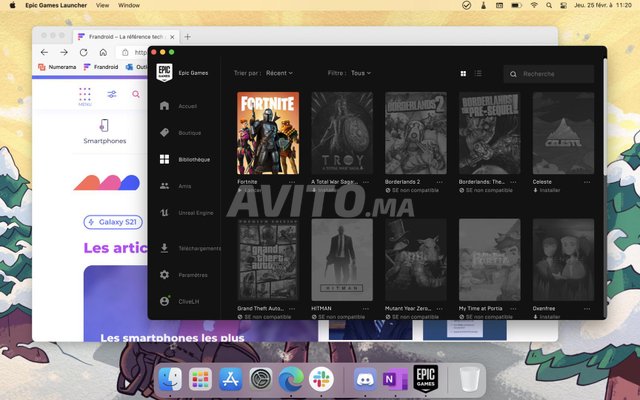Viewport: 640px width, 400px height.
Task: Open the options menu for Fortnite
Action: point(292,182)
